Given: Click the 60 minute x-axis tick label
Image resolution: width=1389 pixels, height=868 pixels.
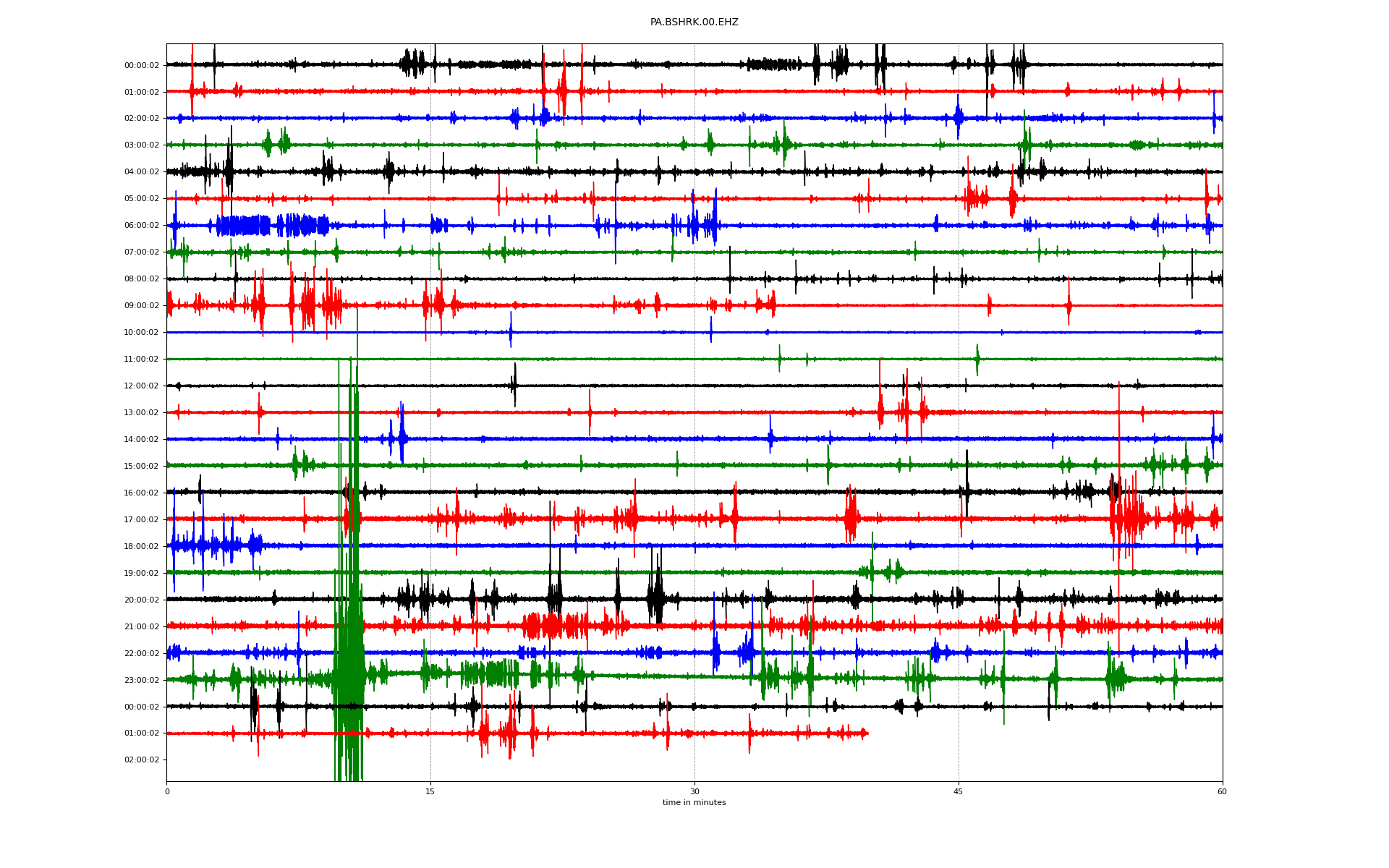Looking at the screenshot, I should (x=1222, y=791).
